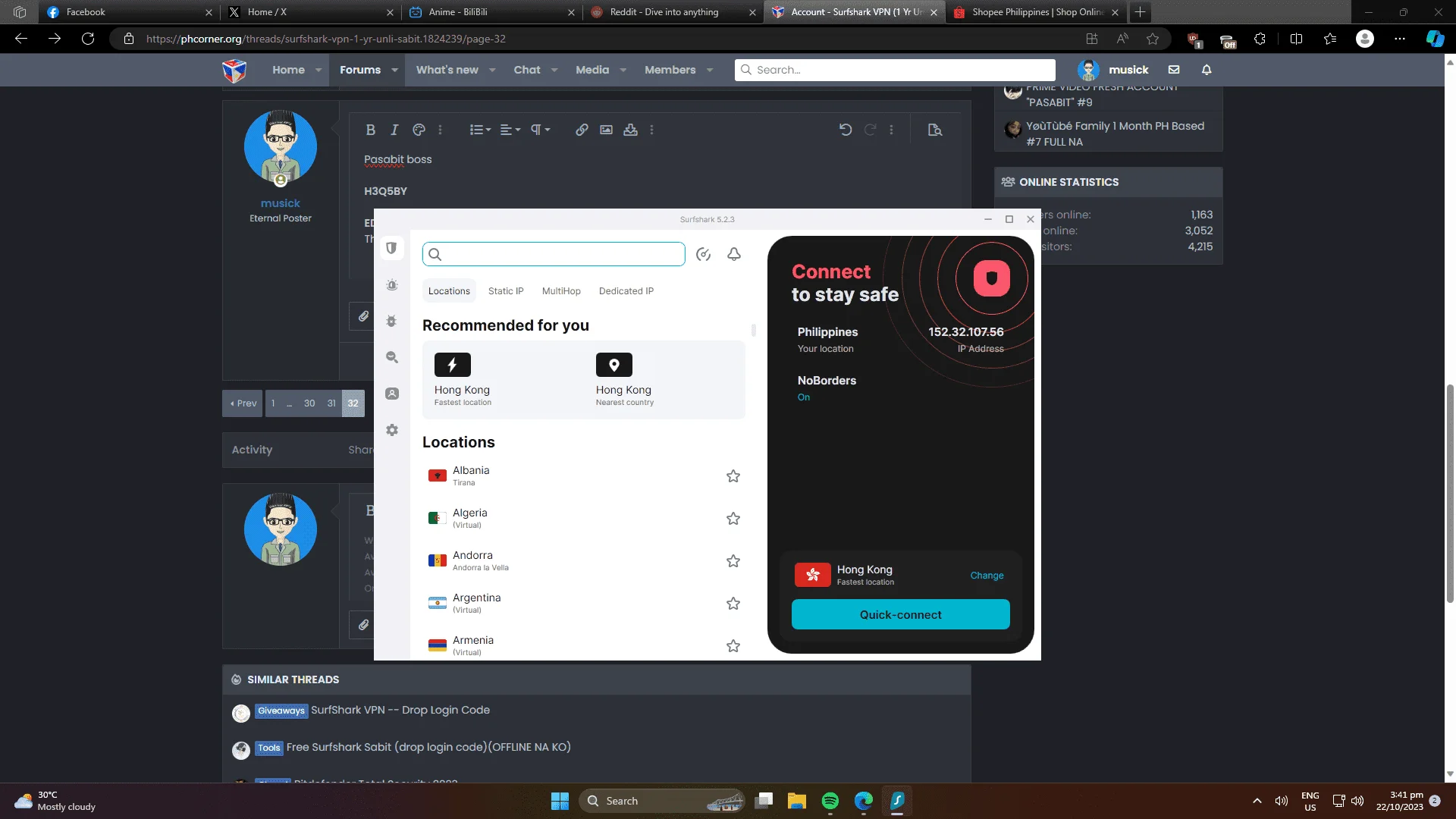Favorite Algeria with its star
The height and width of the screenshot is (819, 1456).
click(733, 519)
